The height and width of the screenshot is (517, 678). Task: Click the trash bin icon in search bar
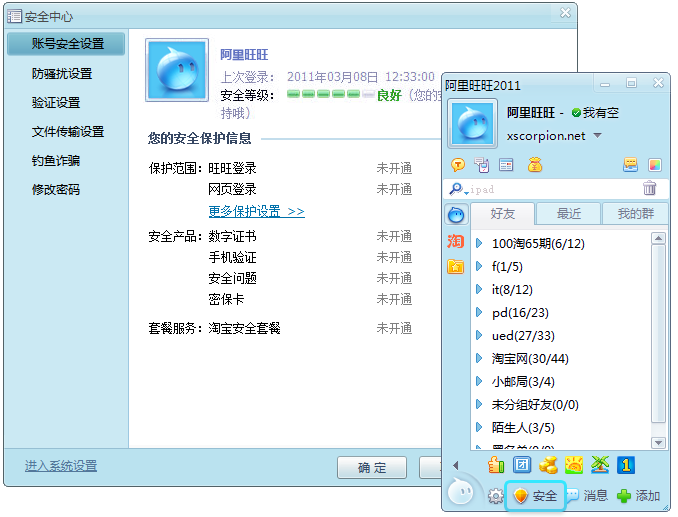coord(649,188)
